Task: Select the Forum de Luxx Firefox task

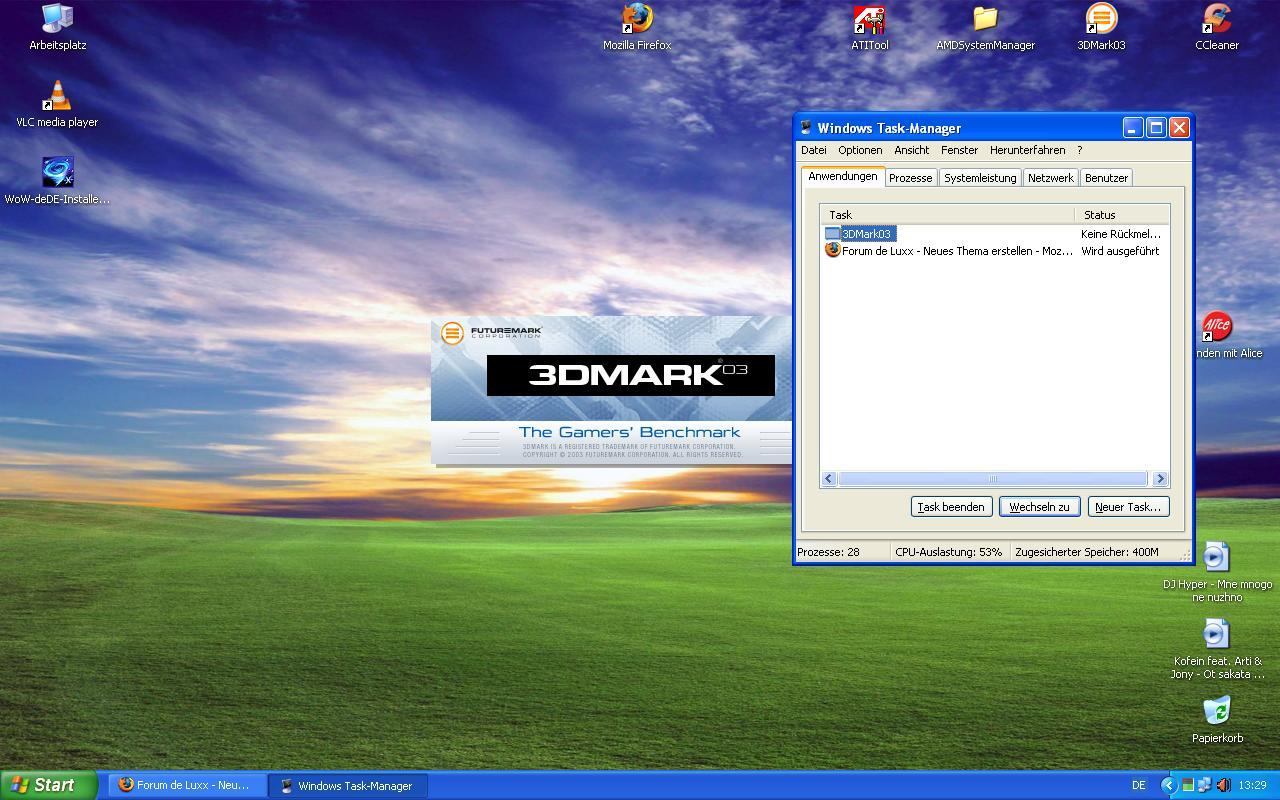Action: (995, 251)
